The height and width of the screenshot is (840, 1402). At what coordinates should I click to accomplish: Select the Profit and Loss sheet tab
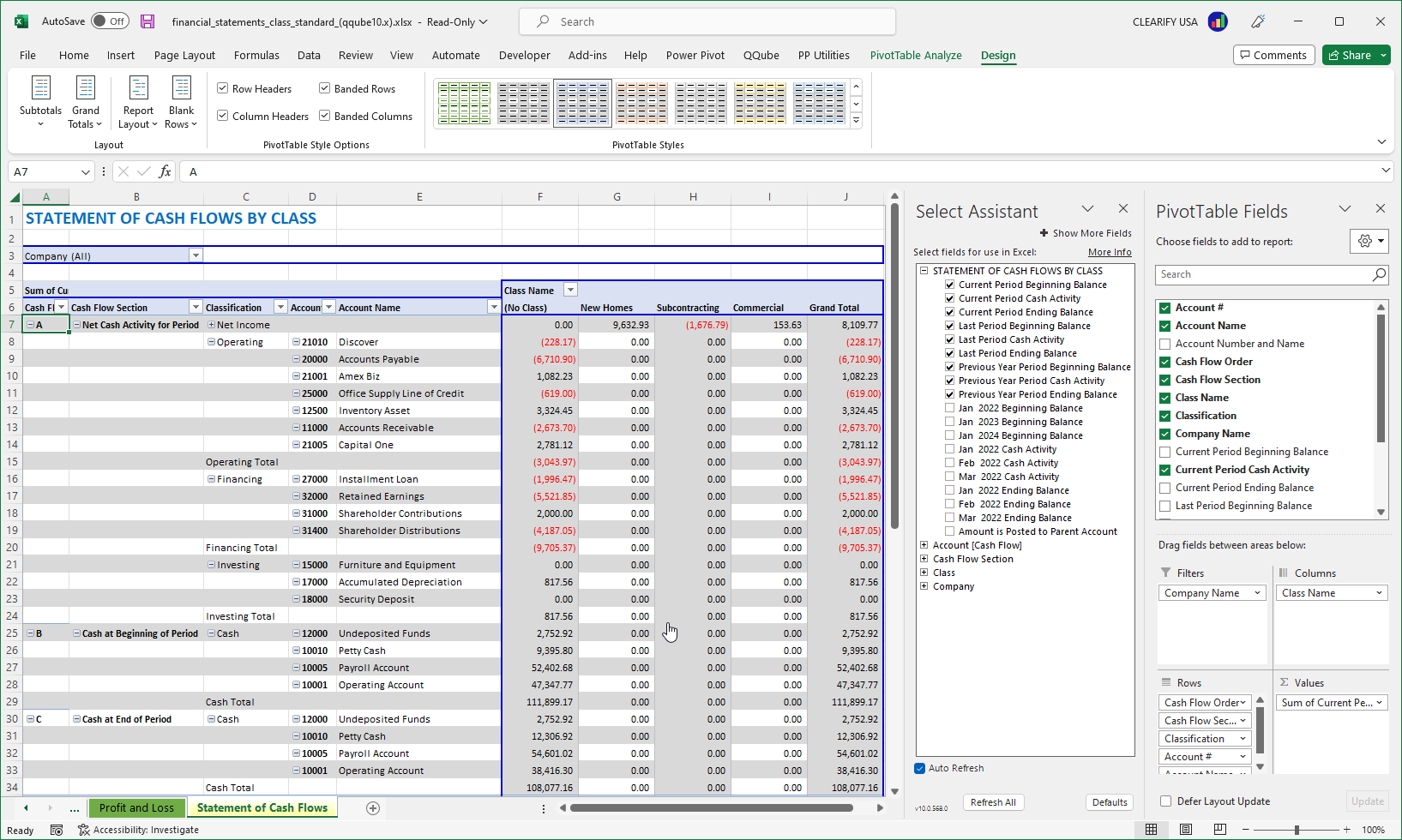(x=136, y=807)
